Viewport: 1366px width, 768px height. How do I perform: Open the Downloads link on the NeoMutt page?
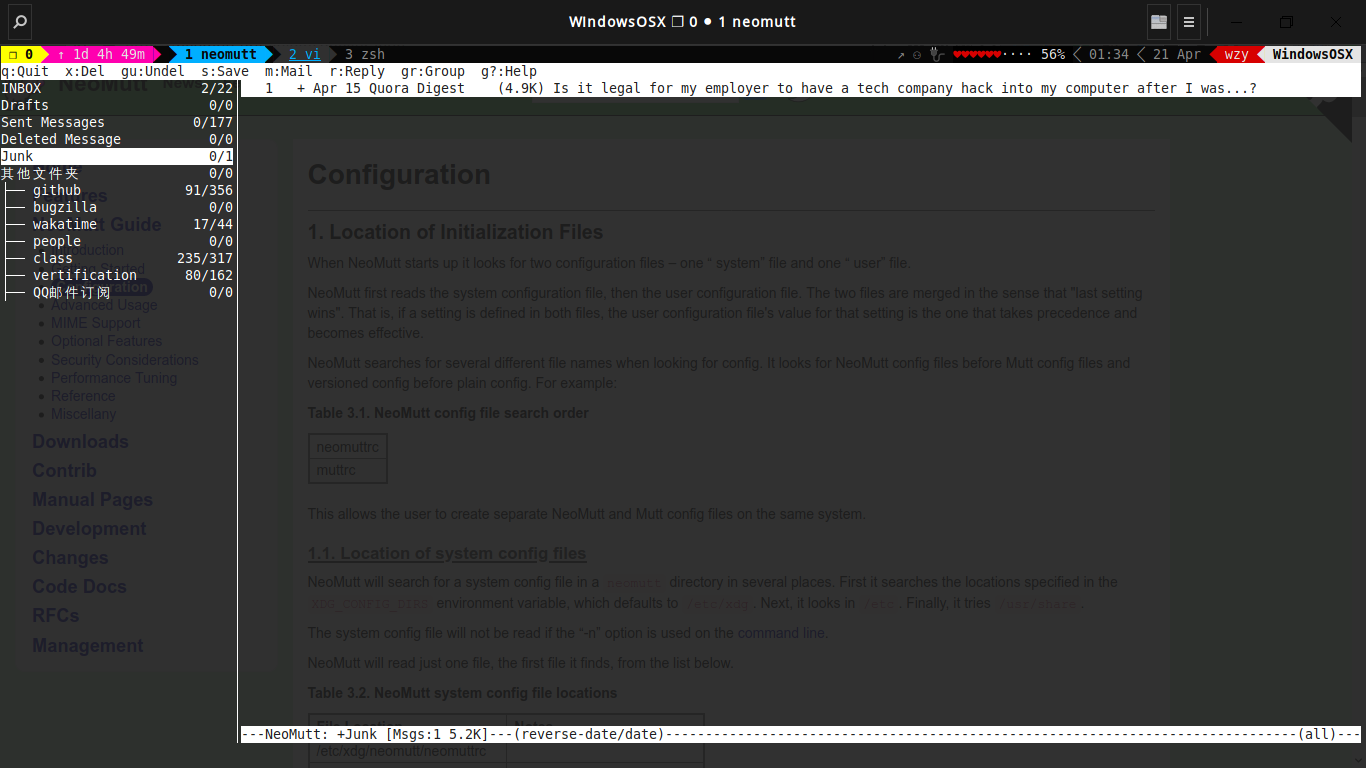pos(80,441)
